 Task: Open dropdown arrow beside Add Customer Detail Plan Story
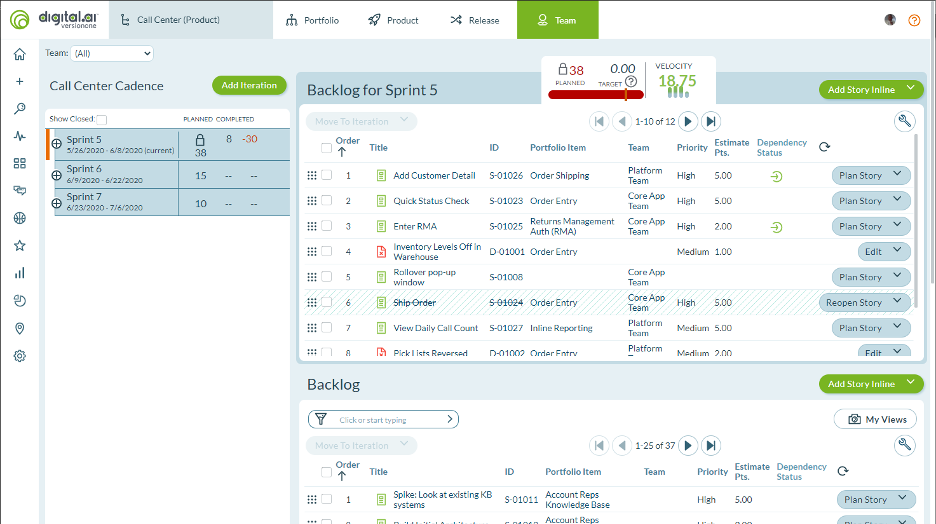pos(897,174)
